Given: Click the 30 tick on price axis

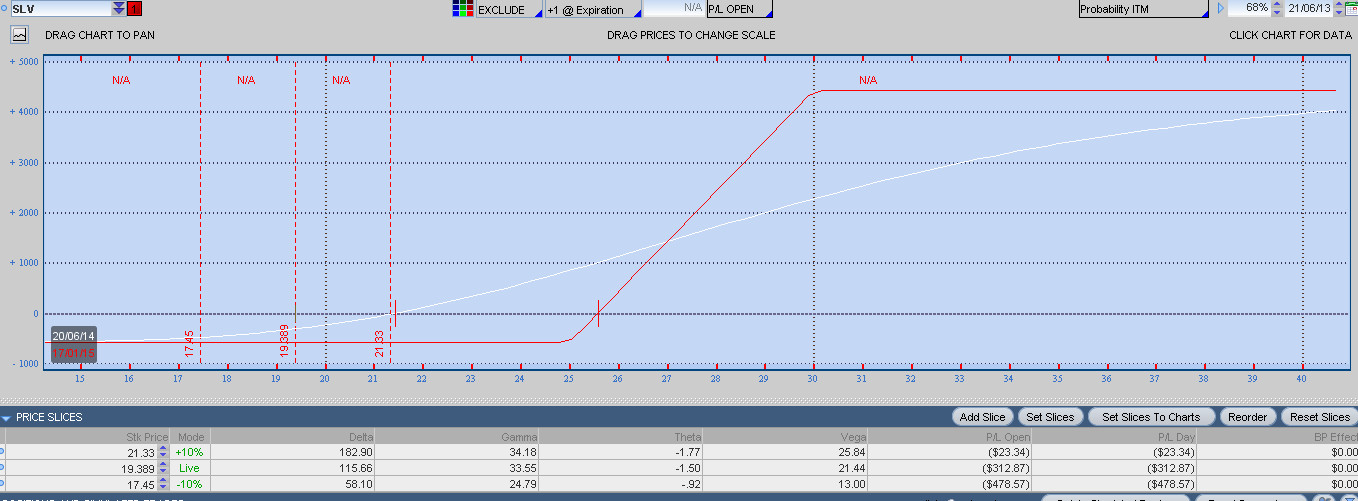Looking at the screenshot, I should [813, 379].
